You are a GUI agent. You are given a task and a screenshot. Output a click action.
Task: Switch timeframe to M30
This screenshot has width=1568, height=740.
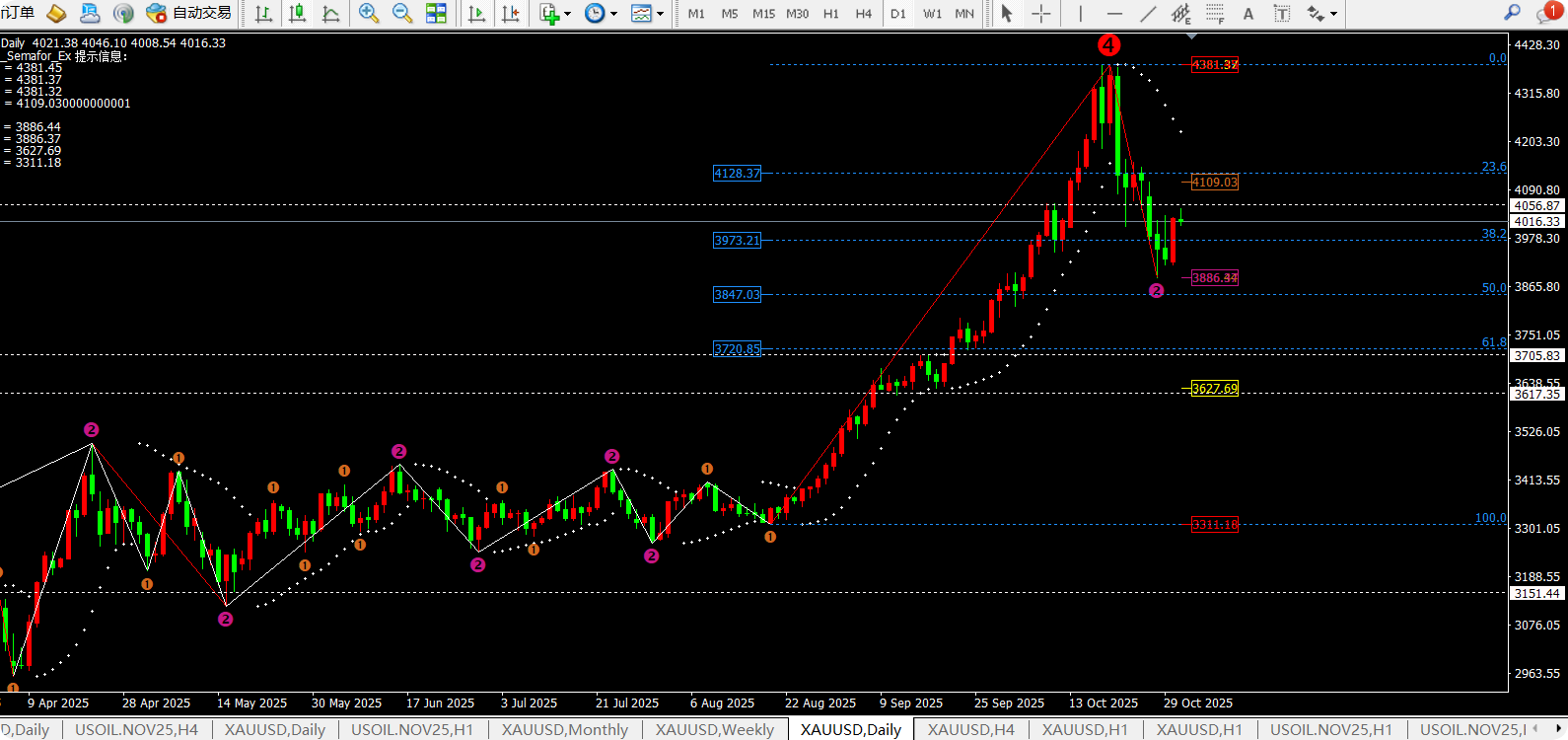[797, 14]
